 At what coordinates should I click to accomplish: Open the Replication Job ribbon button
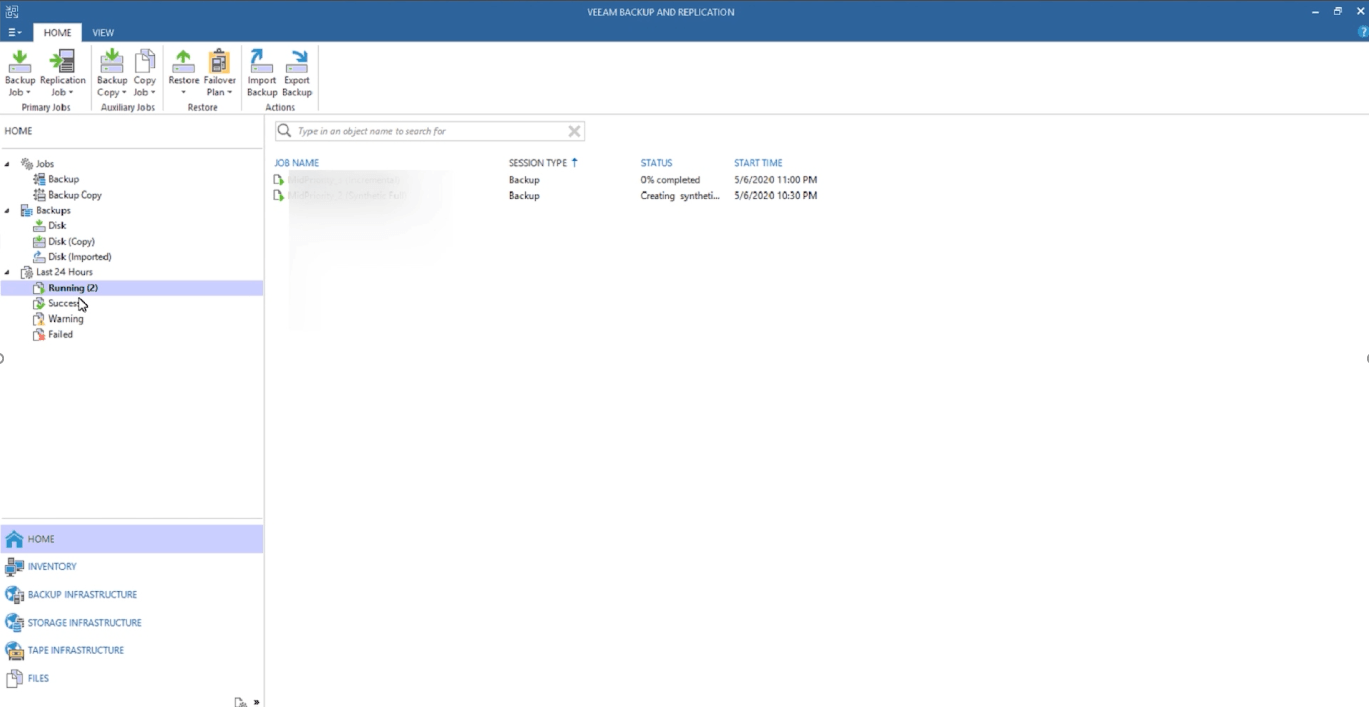tap(62, 73)
